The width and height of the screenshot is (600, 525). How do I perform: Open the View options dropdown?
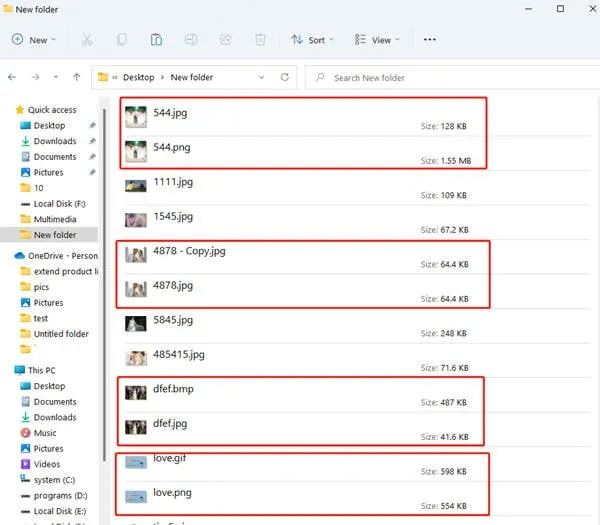click(377, 40)
